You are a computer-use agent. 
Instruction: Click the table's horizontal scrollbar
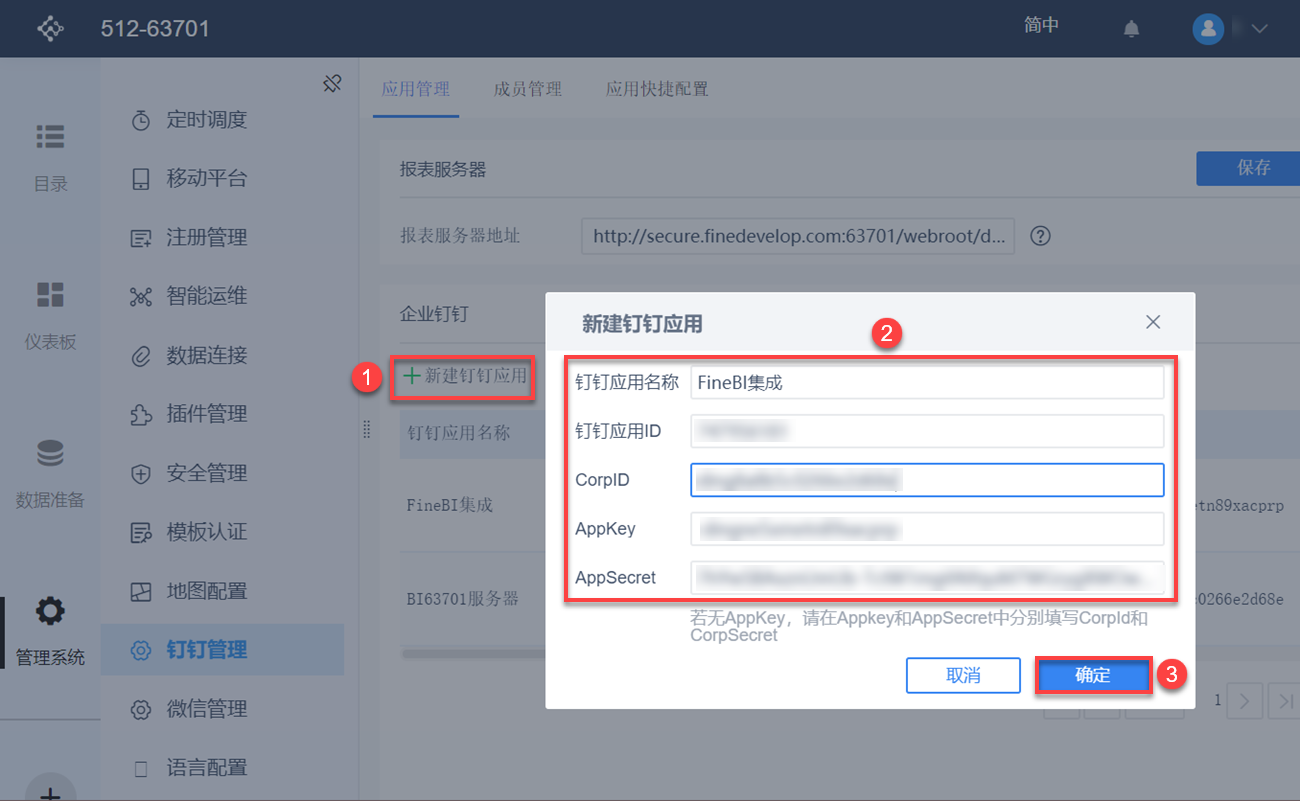click(472, 654)
